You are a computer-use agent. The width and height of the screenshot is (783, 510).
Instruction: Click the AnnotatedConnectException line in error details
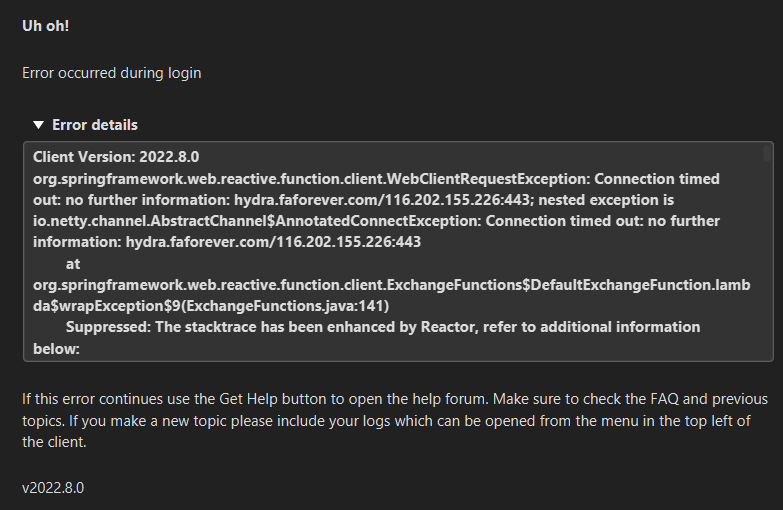pos(377,221)
